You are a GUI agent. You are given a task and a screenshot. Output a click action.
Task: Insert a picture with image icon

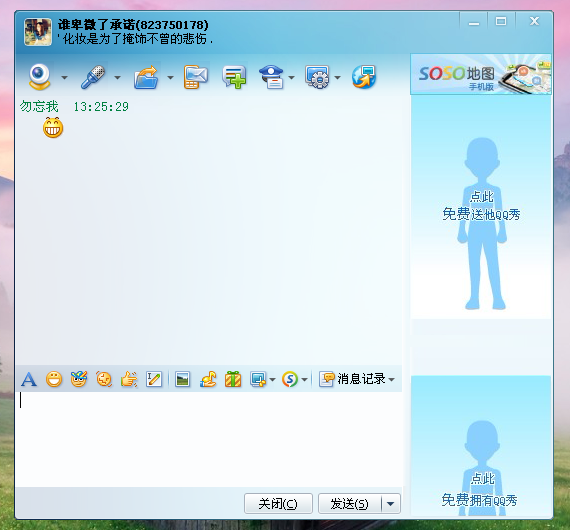(x=182, y=379)
